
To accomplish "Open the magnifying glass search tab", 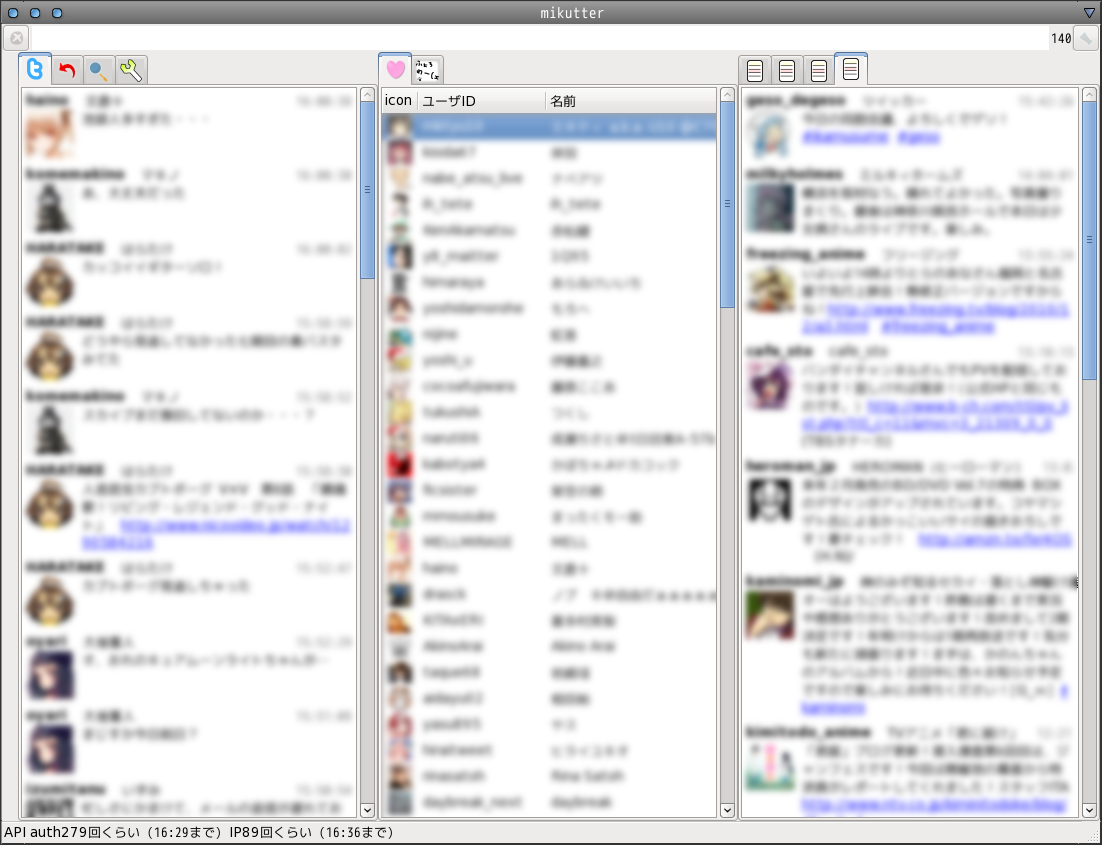I will pos(99,70).
